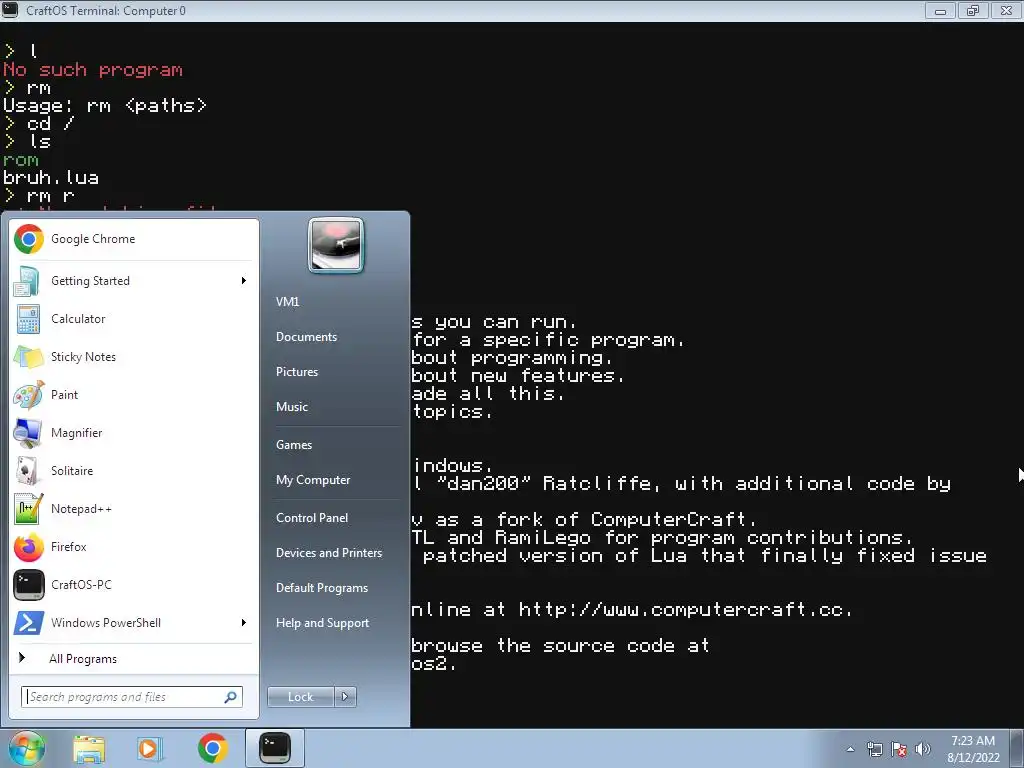Restore down the CraftOS Terminal window
The image size is (1024, 768).
point(973,10)
